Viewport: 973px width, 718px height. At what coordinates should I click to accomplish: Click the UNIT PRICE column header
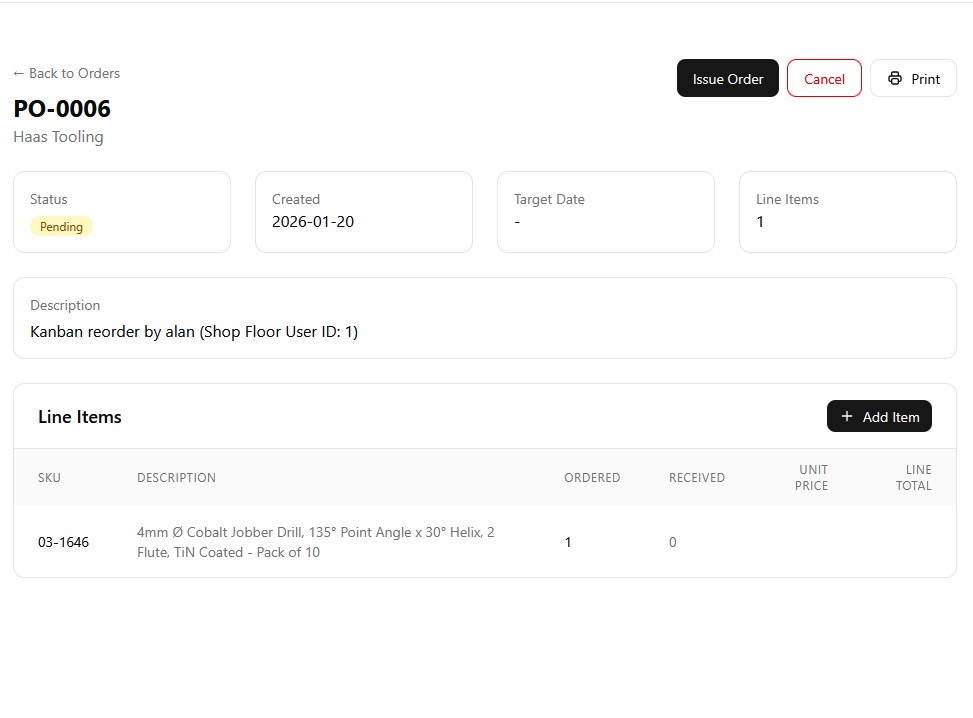(812, 477)
